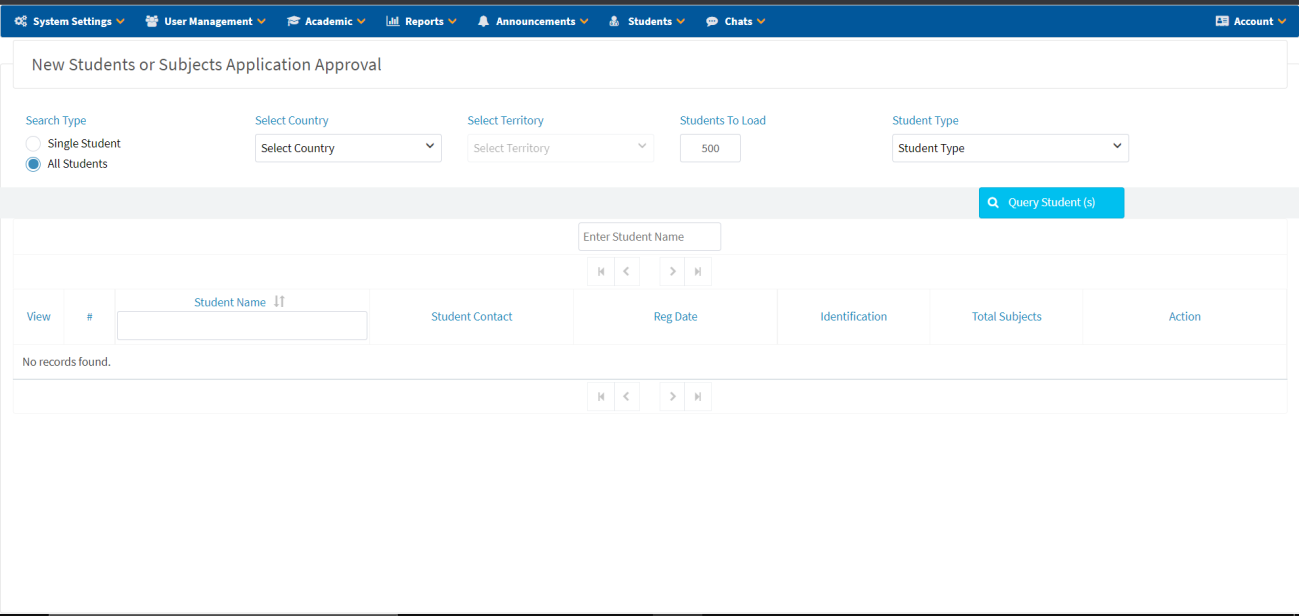Go to previous page in top paginator

[x=626, y=271]
